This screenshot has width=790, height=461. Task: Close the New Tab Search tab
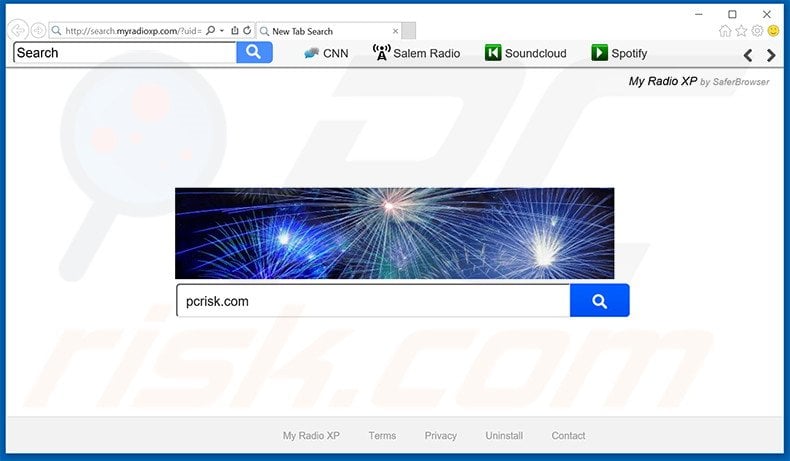click(x=396, y=31)
